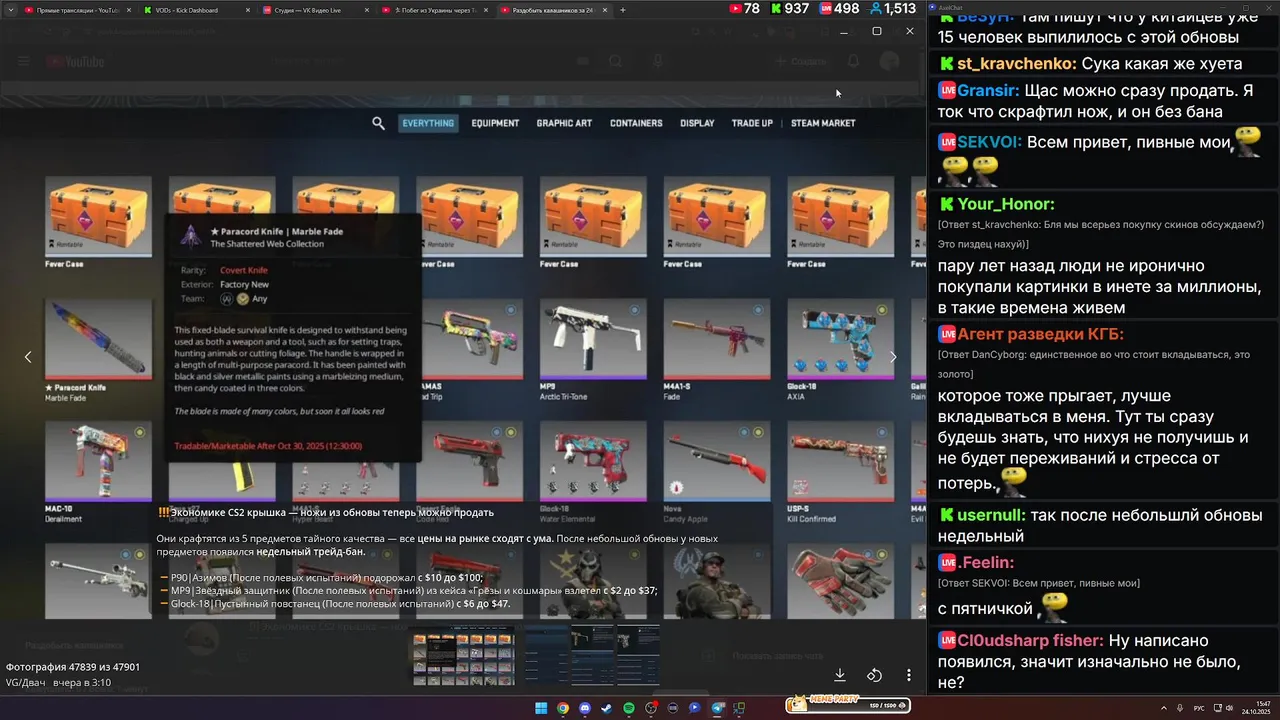Open the Windows Start menu
The image size is (1280, 720).
pyautogui.click(x=541, y=708)
